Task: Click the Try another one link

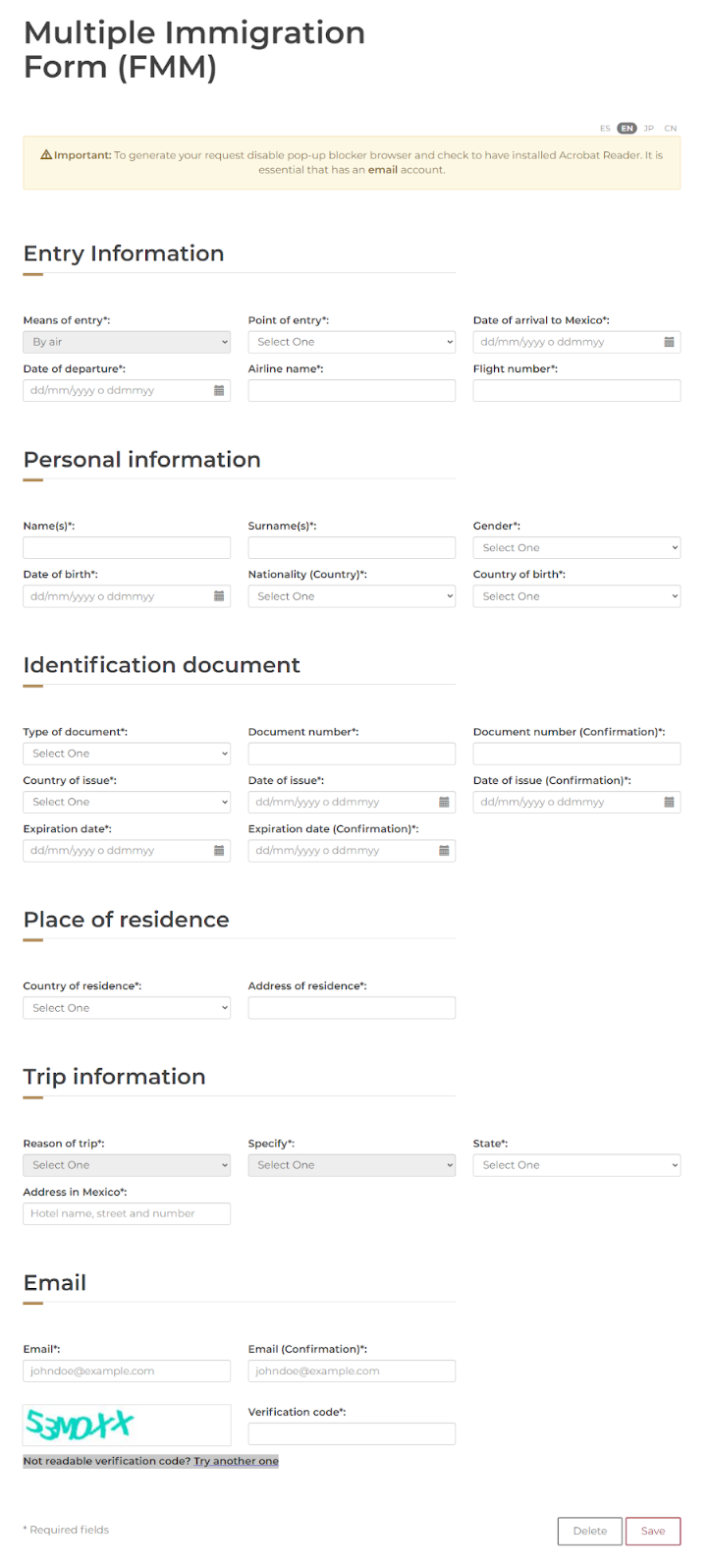Action: [x=236, y=1461]
